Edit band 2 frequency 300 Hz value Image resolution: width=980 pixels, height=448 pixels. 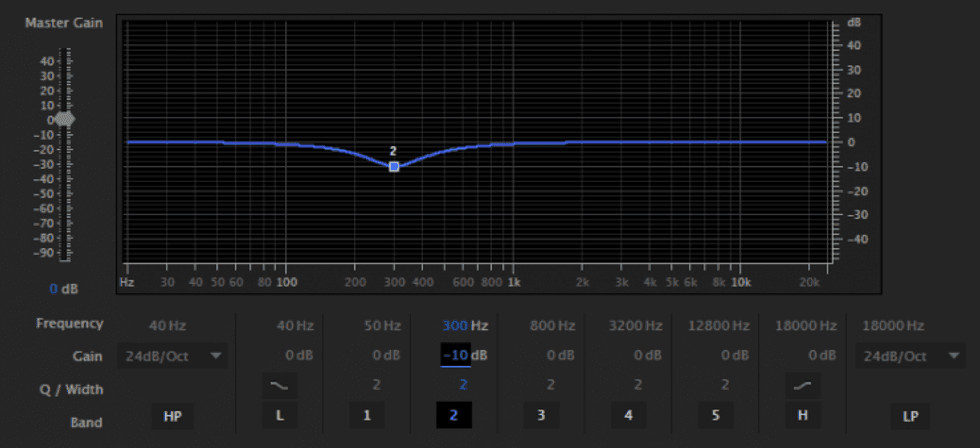tap(465, 326)
